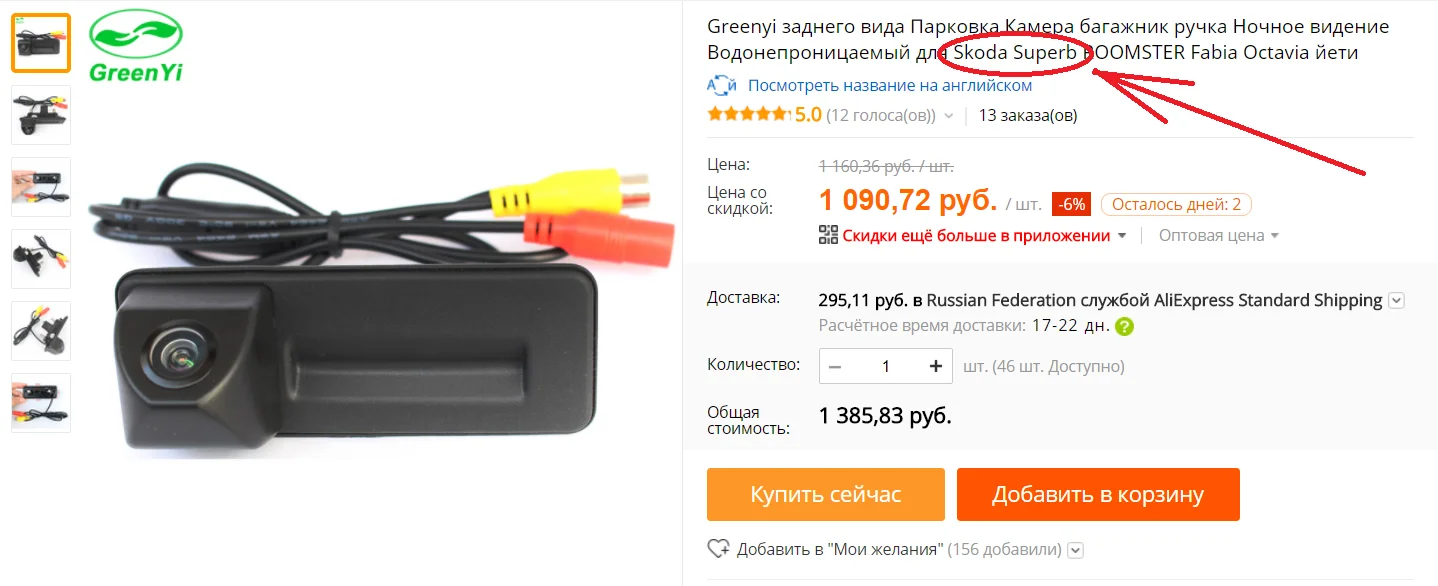Click the QR code icon for app discounts
The height and width of the screenshot is (586, 1438).
(827, 236)
